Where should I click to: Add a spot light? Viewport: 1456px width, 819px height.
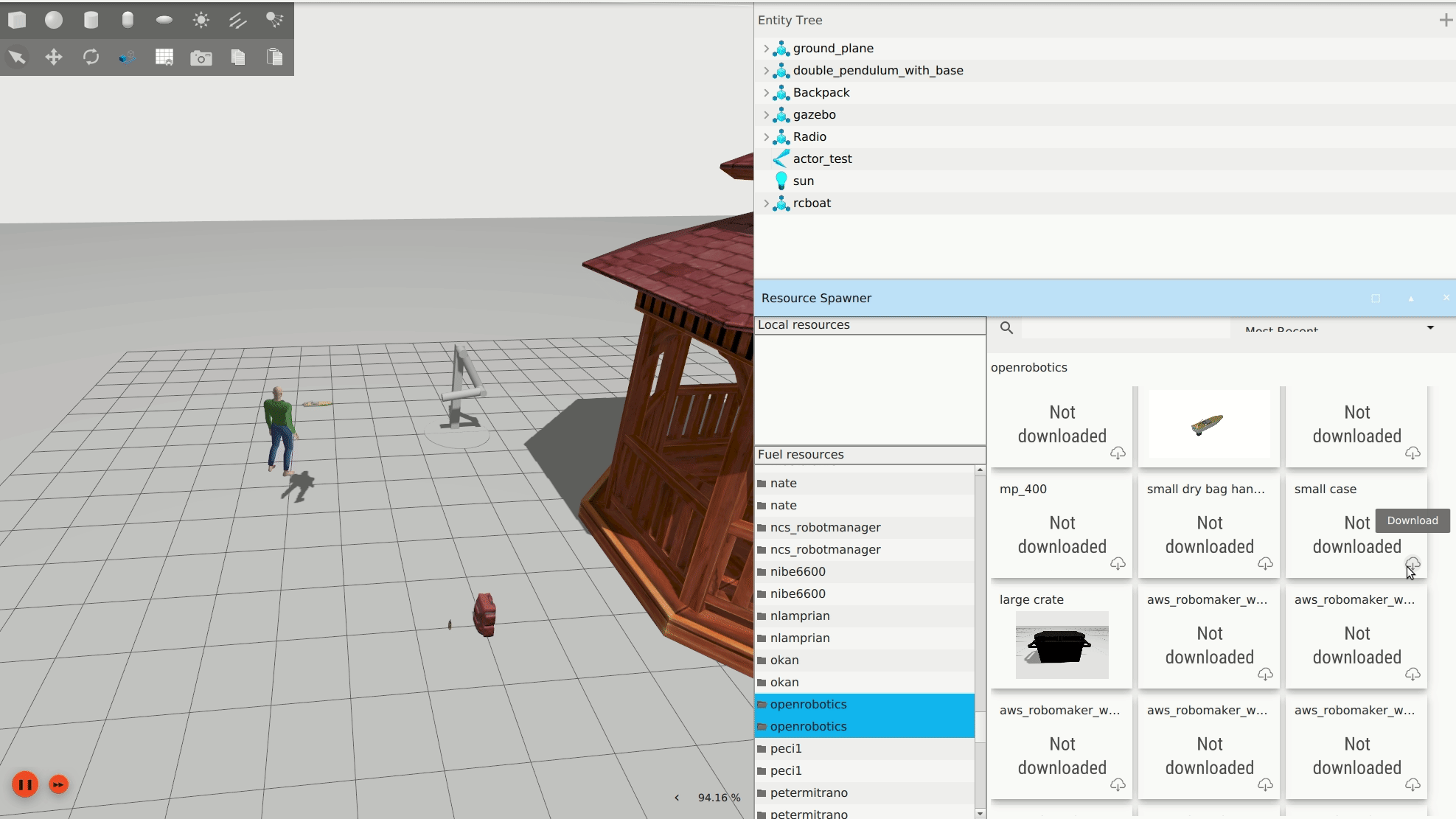(274, 20)
